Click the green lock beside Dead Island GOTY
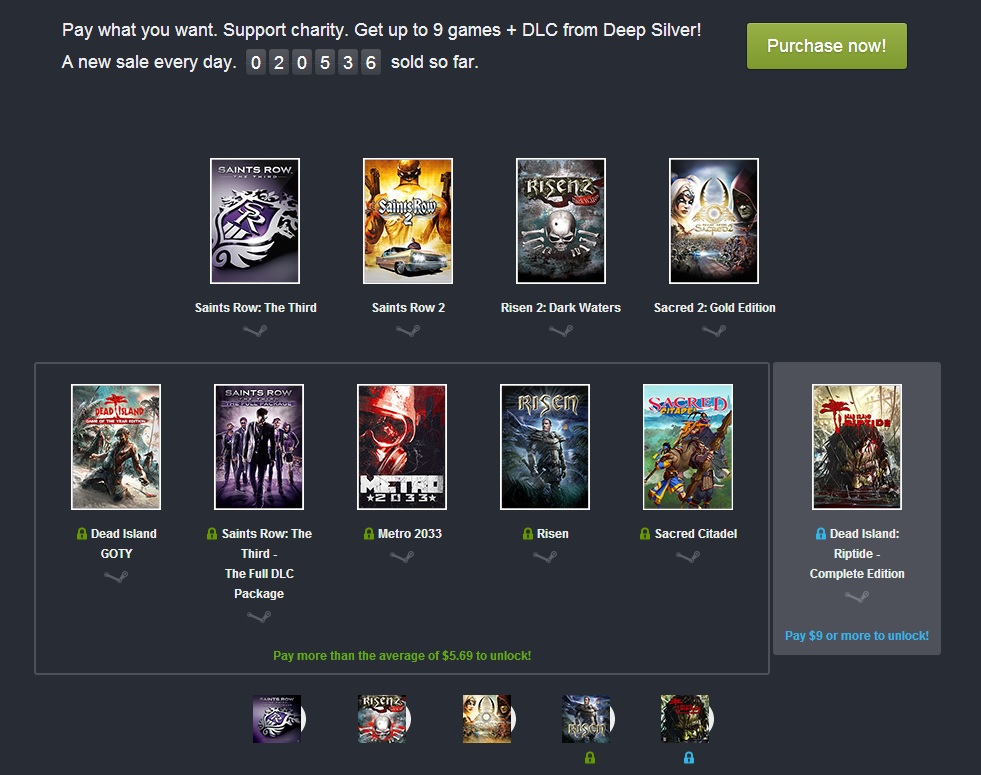Image resolution: width=981 pixels, height=775 pixels. [82, 534]
